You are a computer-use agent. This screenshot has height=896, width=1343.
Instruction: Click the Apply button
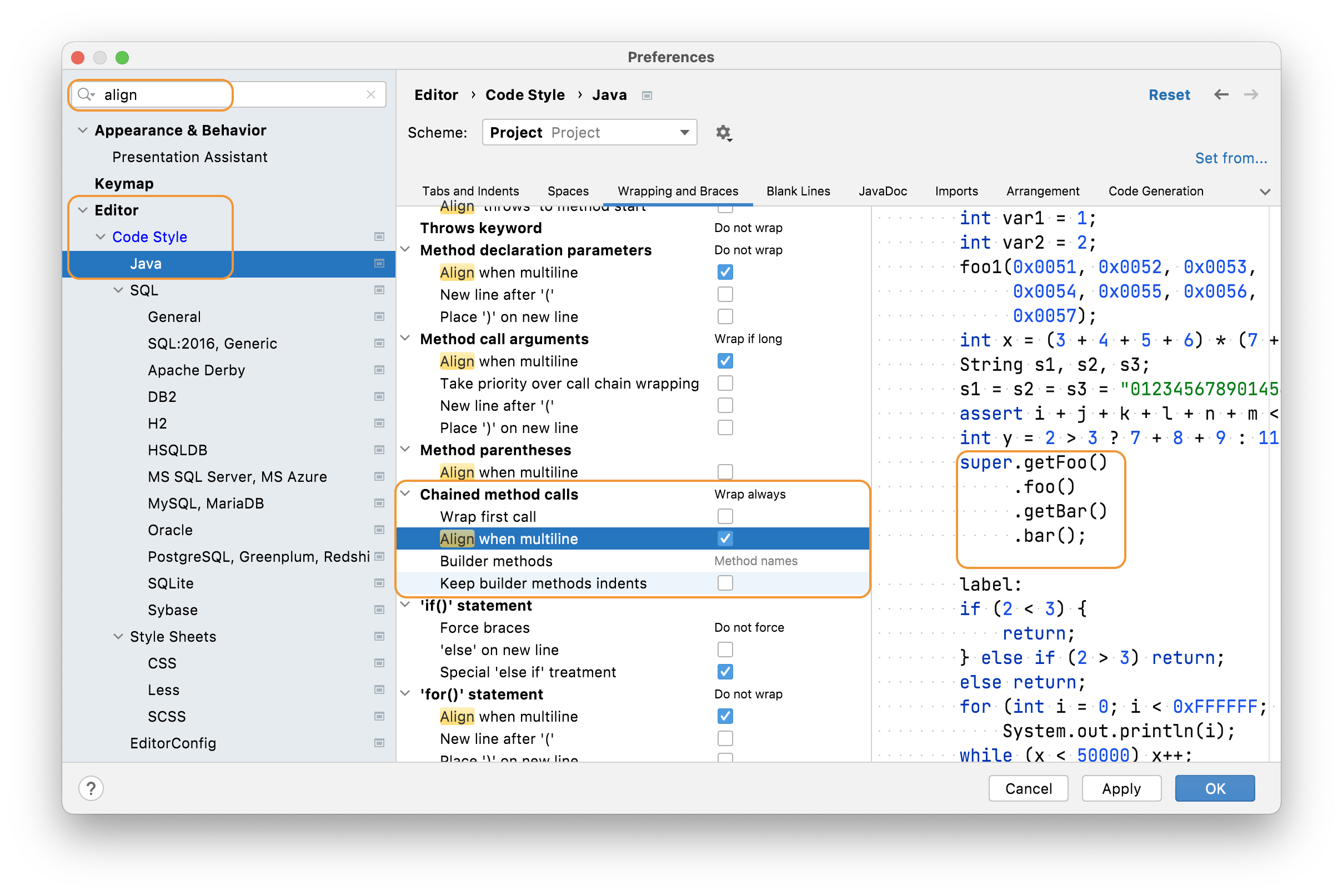click(x=1121, y=788)
